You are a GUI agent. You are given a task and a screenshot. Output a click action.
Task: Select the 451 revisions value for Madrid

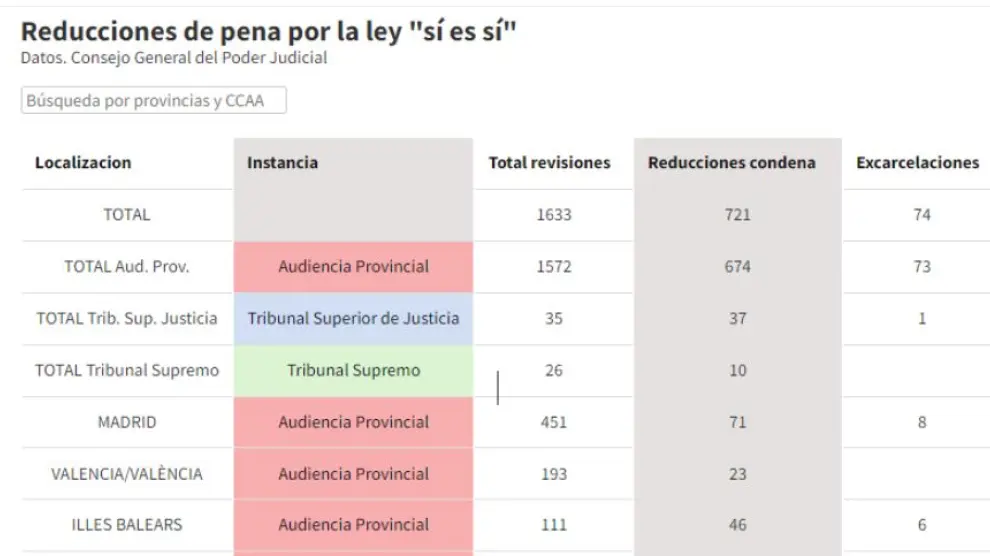click(x=553, y=422)
